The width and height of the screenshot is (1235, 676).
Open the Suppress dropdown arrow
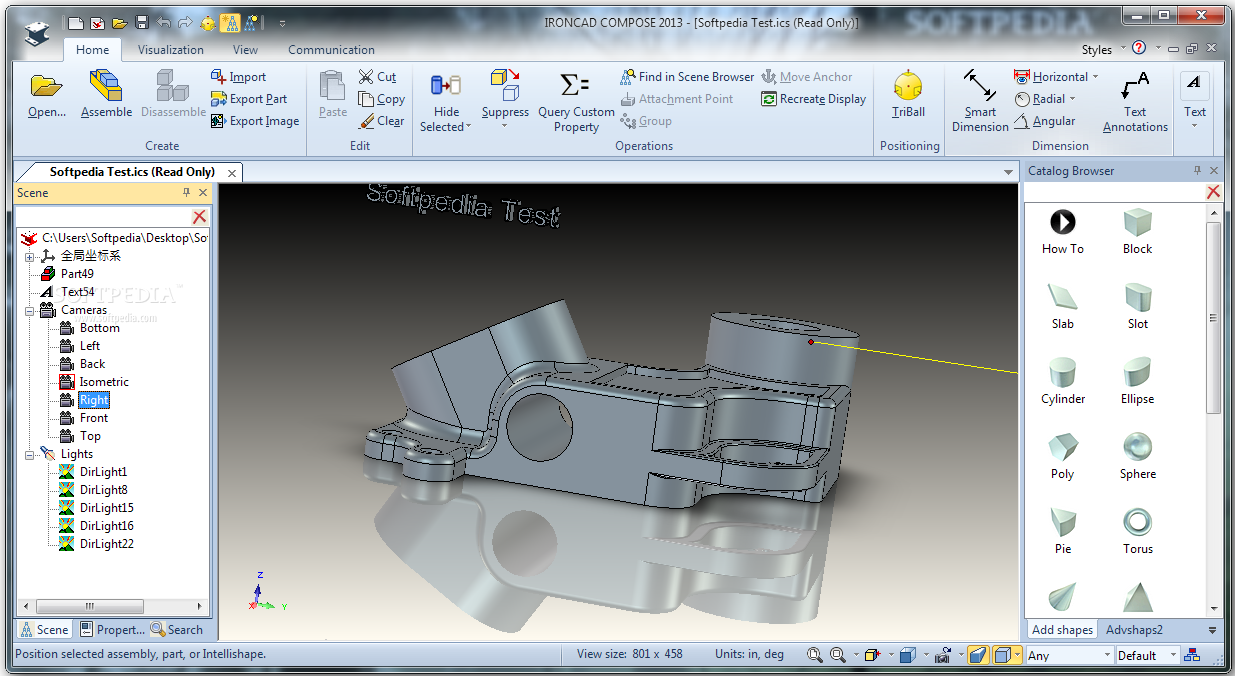(x=505, y=126)
